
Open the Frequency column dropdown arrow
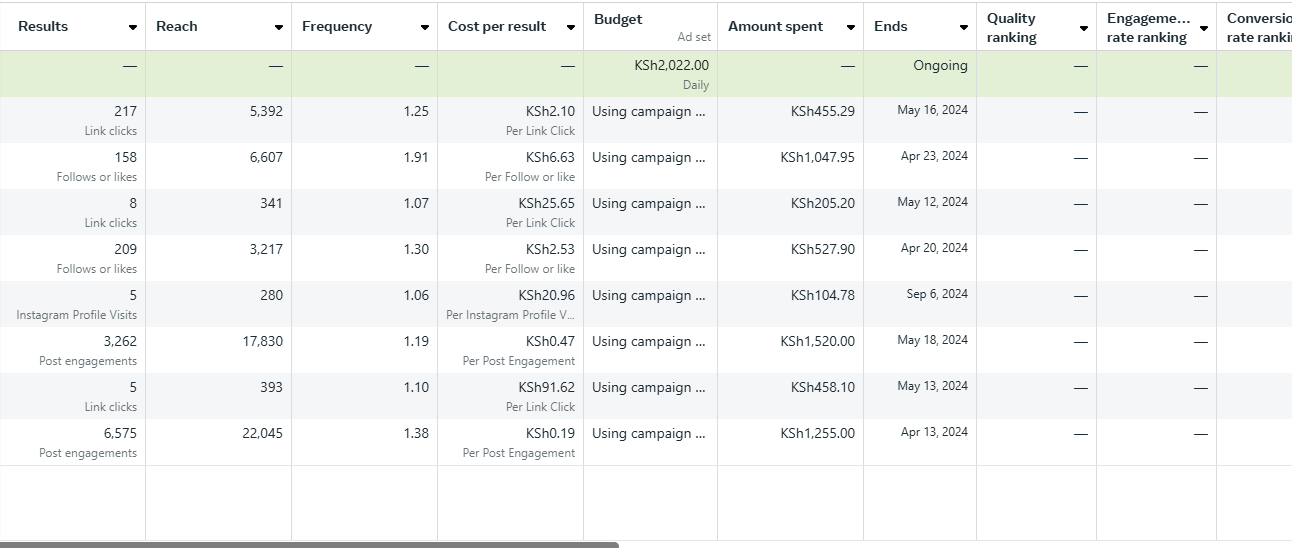(x=425, y=27)
